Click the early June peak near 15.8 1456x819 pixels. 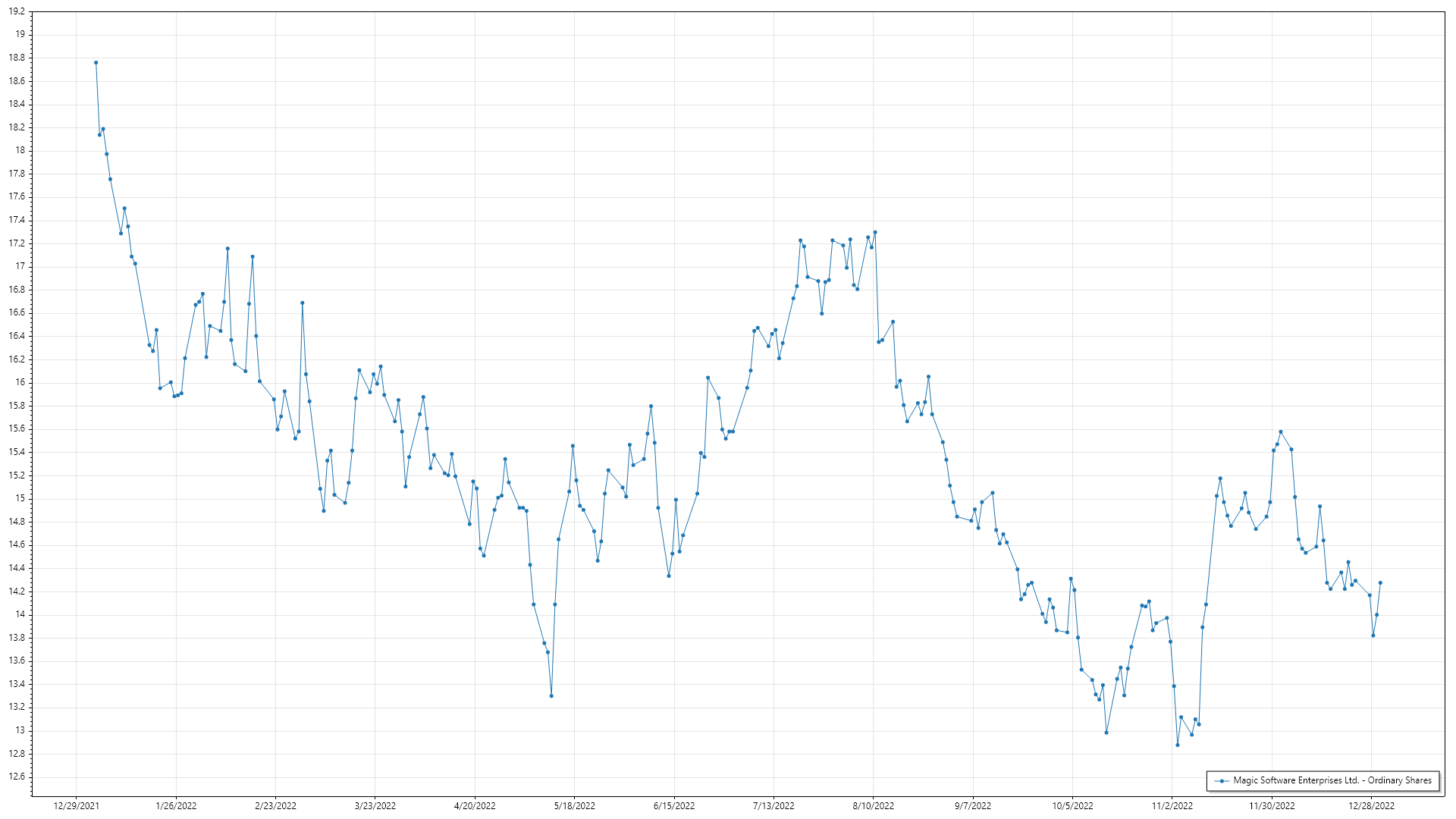(x=651, y=406)
